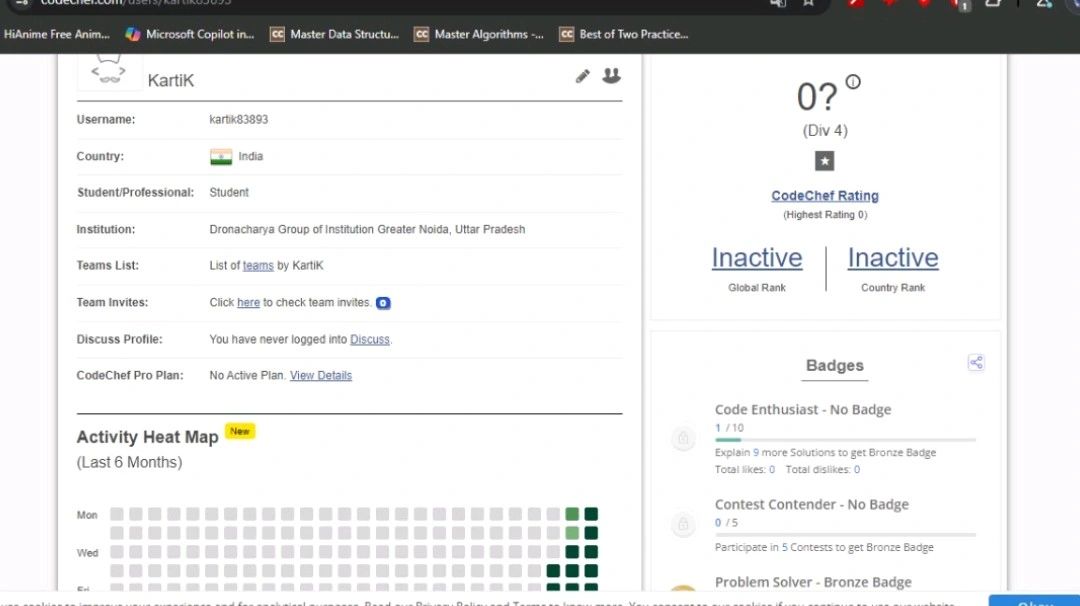Click View Details for CodeChef Pro Plan
Image resolution: width=1080 pixels, height=606 pixels.
pyautogui.click(x=321, y=376)
